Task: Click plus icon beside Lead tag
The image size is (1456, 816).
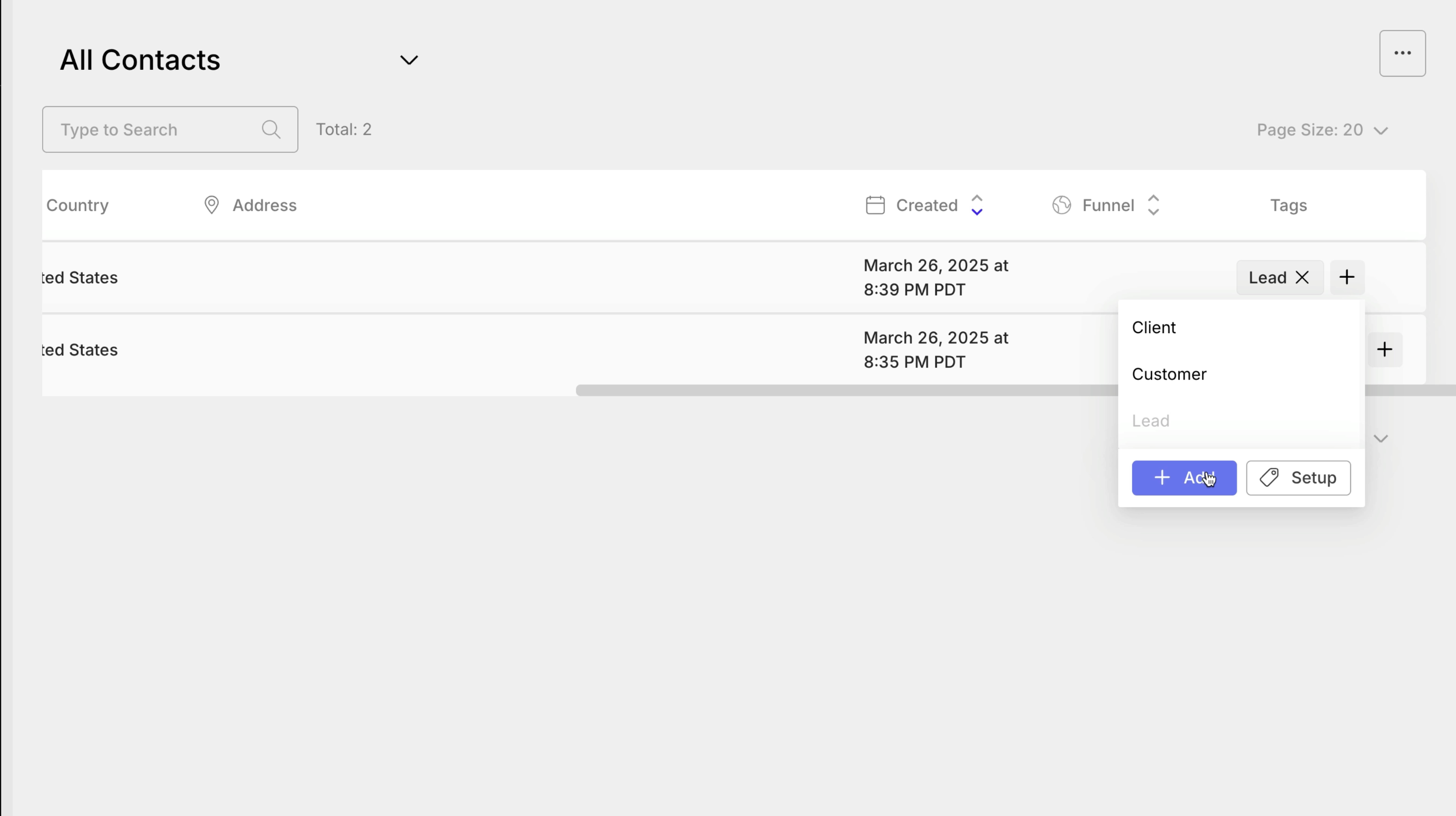Action: [1347, 277]
